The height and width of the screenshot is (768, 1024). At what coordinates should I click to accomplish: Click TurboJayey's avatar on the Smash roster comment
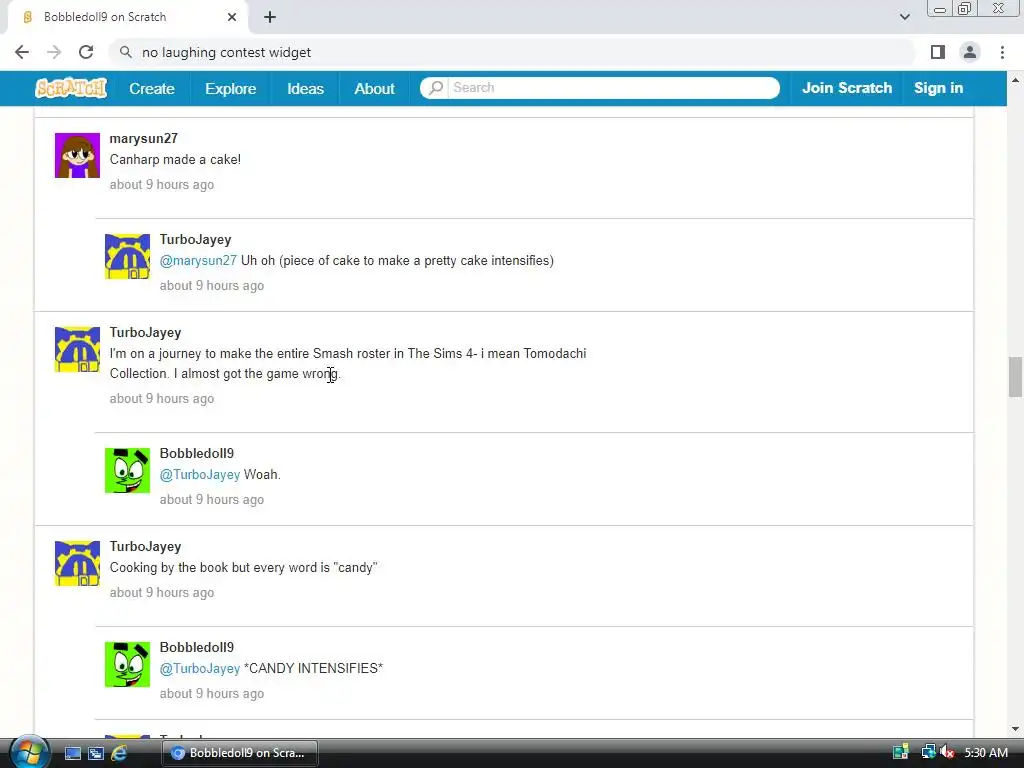[x=77, y=349]
